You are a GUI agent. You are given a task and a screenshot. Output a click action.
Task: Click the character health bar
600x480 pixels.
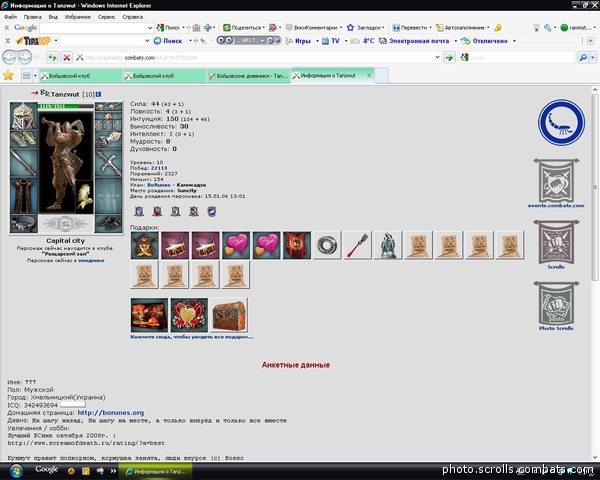click(65, 106)
